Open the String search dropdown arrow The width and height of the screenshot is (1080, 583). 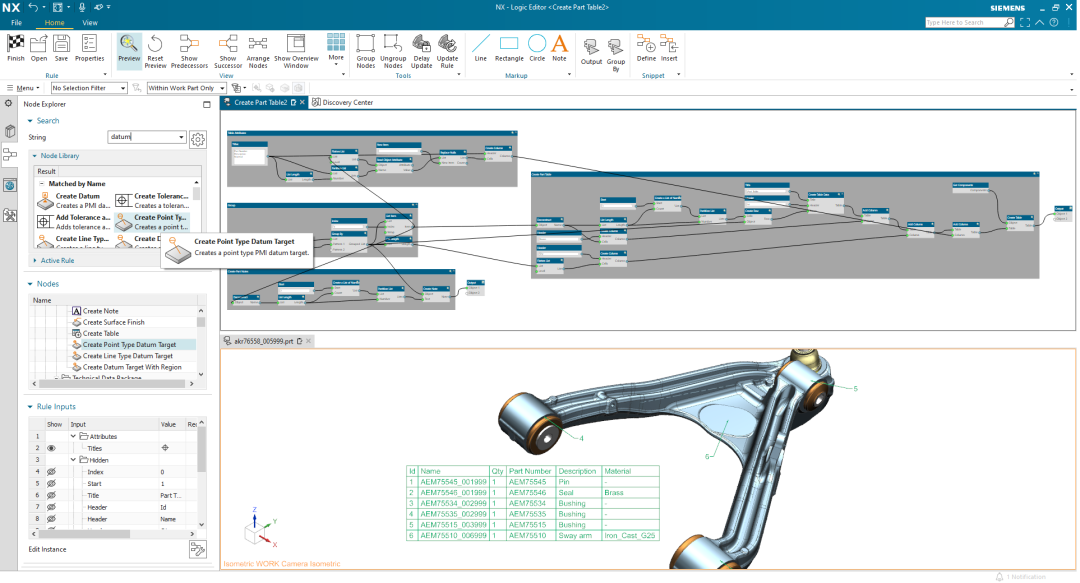[181, 137]
